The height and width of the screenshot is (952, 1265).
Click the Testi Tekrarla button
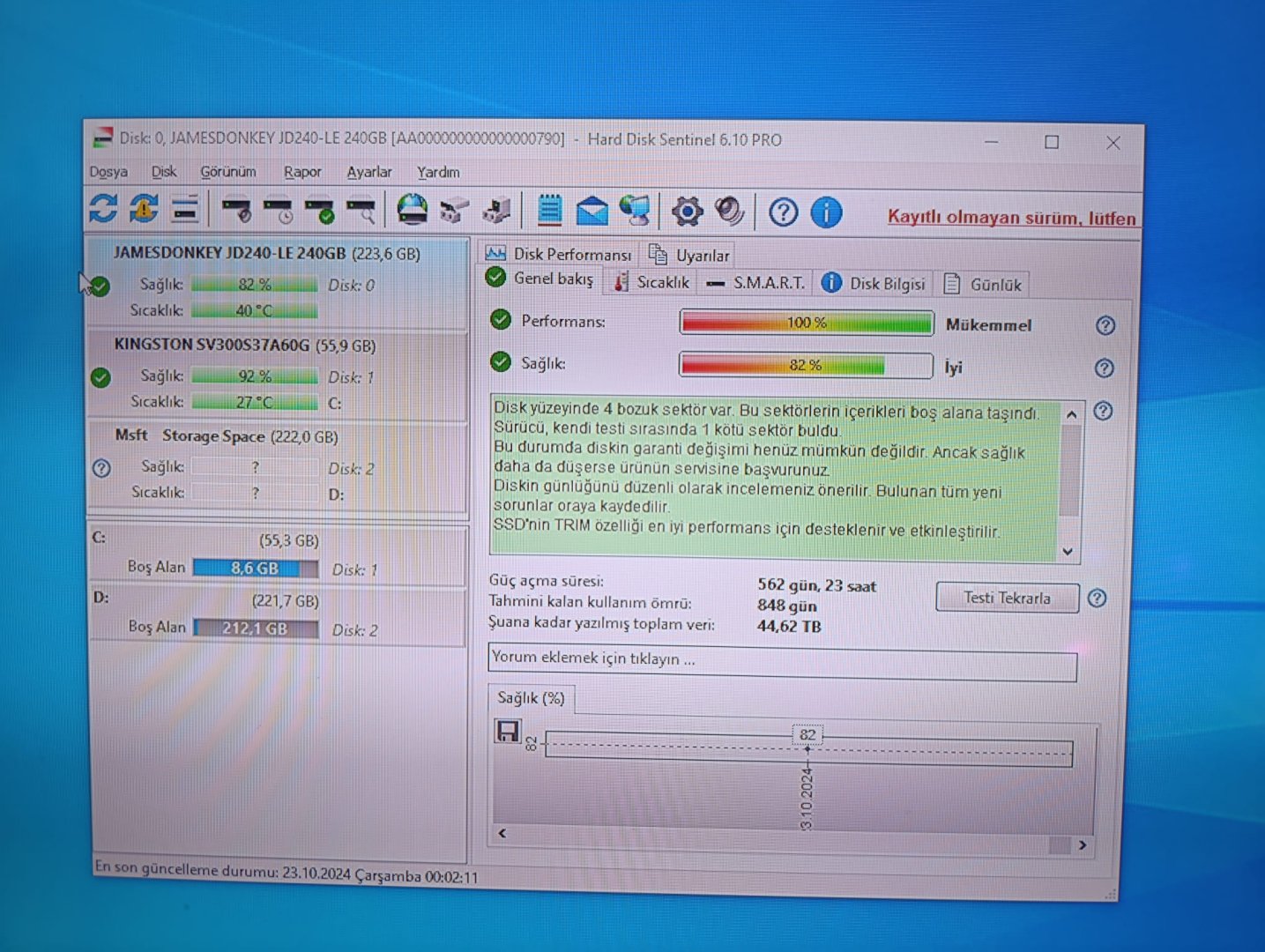point(1008,598)
